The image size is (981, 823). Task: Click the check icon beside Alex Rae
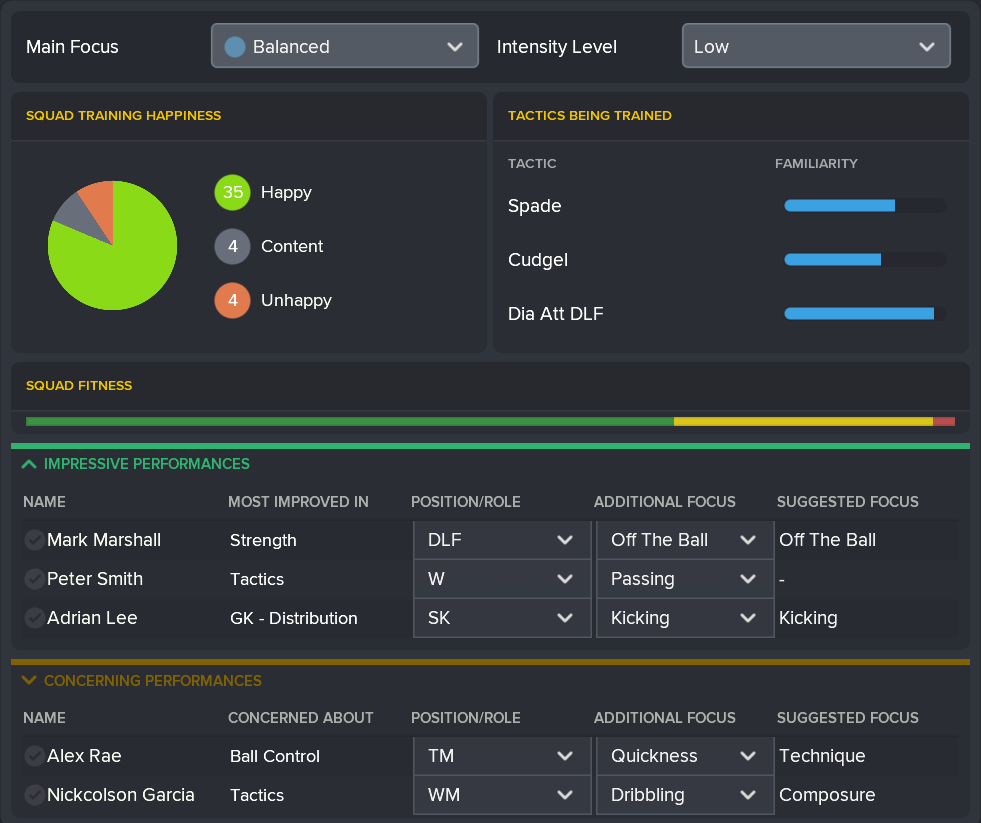[x=34, y=756]
